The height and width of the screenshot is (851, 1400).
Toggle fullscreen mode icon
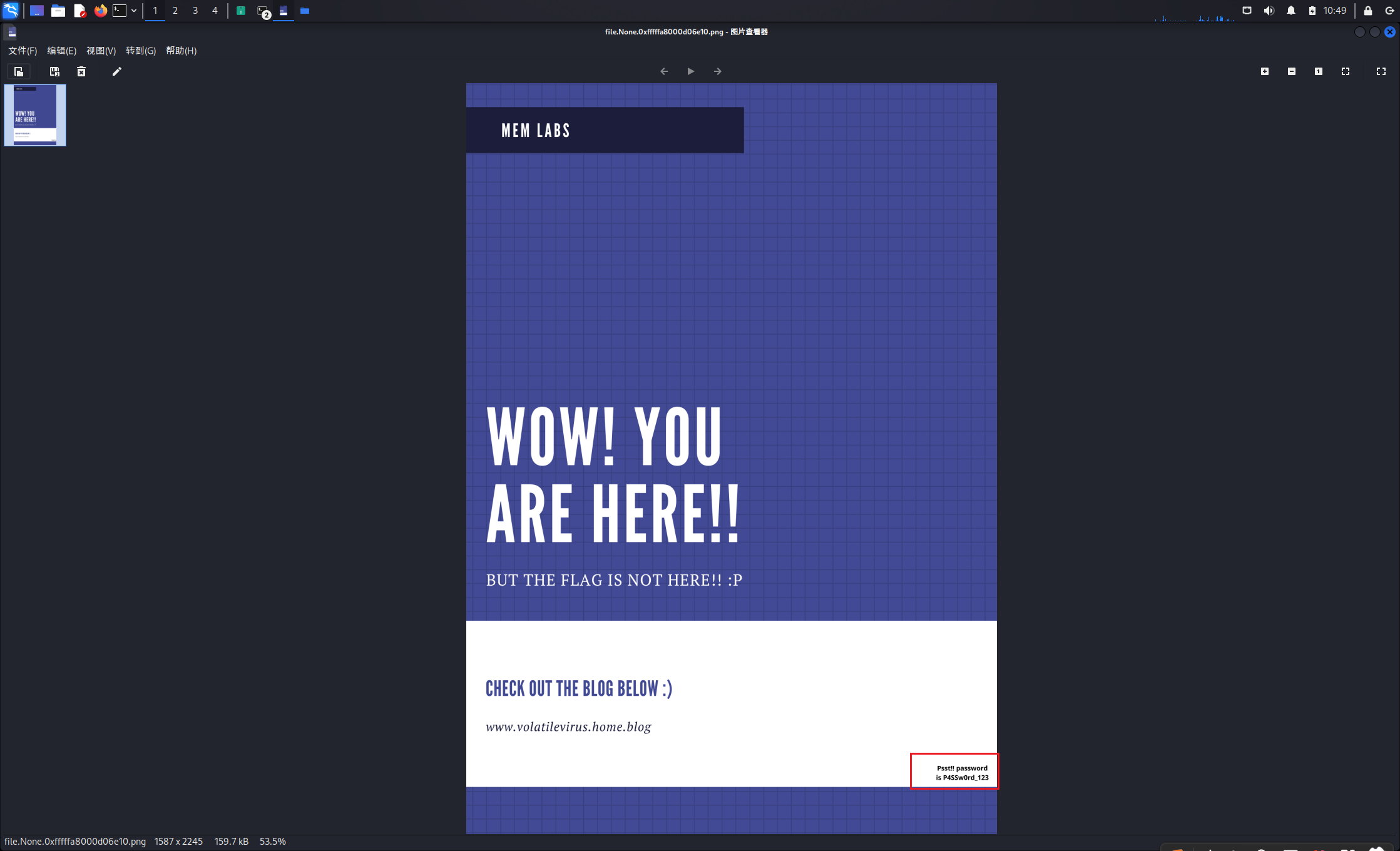(1381, 71)
